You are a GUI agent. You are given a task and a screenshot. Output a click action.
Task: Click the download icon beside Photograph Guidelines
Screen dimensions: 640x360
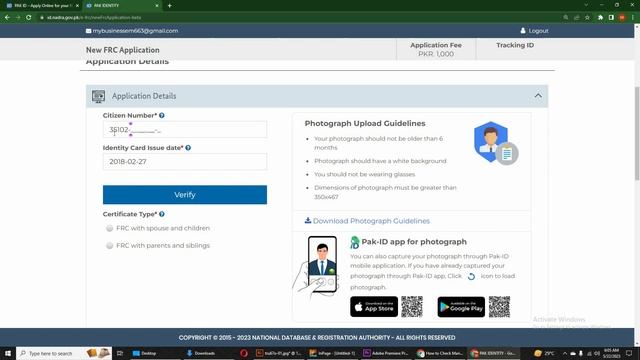pyautogui.click(x=308, y=220)
